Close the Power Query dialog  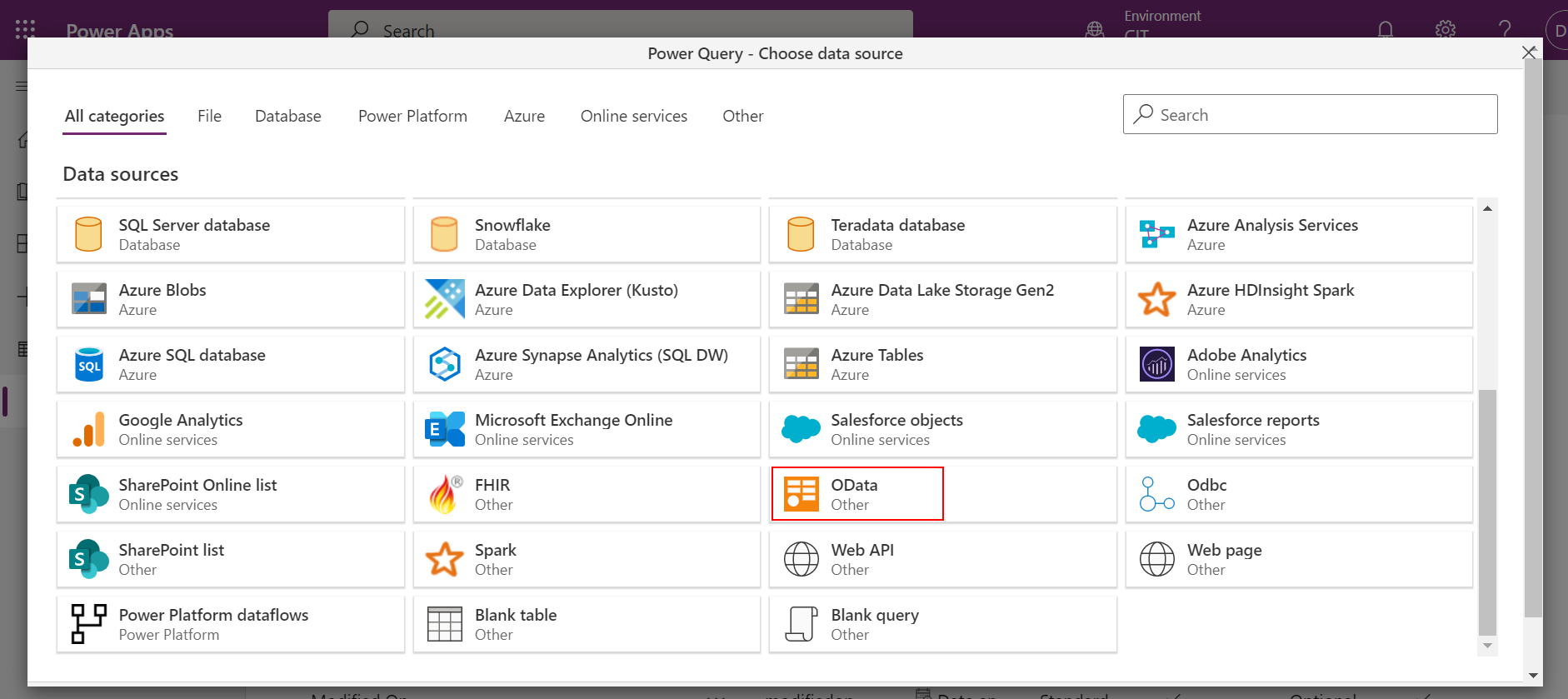coord(1529,52)
